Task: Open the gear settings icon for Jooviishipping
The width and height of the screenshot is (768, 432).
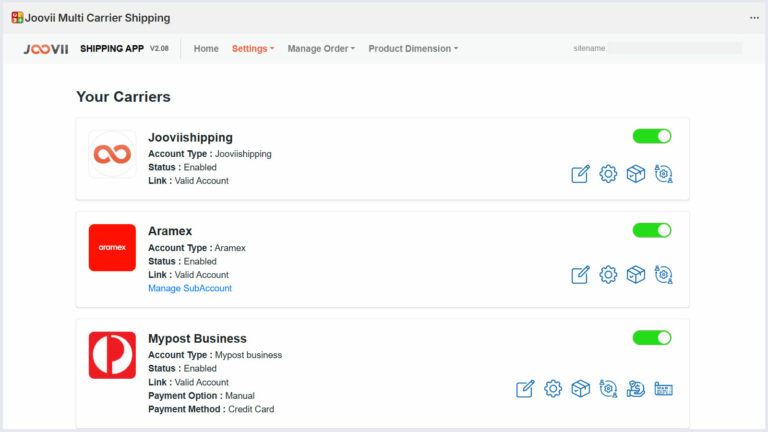Action: coord(608,174)
